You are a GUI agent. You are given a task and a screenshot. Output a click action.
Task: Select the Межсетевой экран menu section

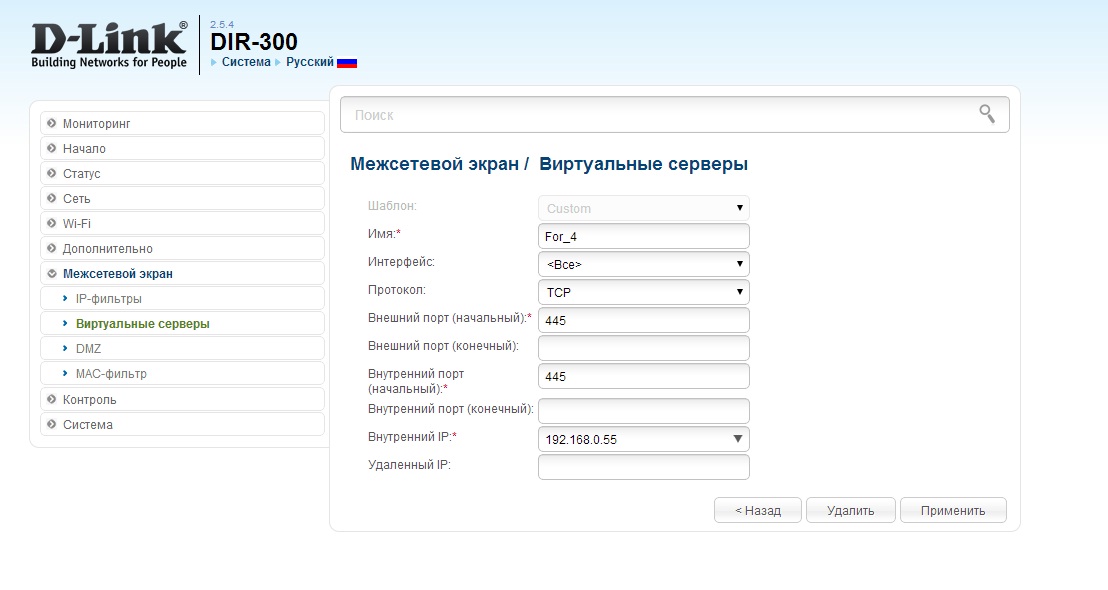click(182, 273)
